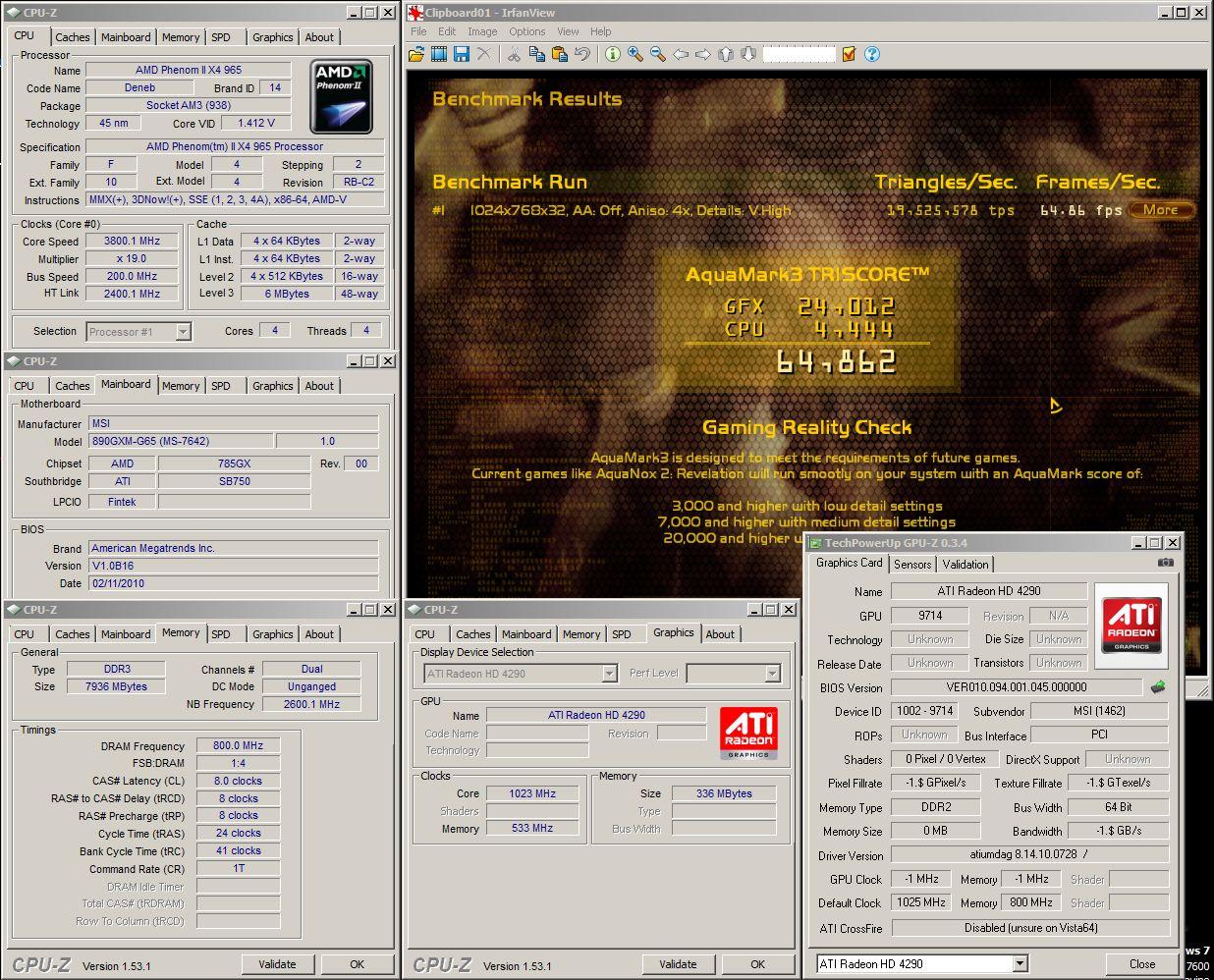Click Validate in CPU-Z Graphics window
The height and width of the screenshot is (980, 1214).
[x=678, y=964]
